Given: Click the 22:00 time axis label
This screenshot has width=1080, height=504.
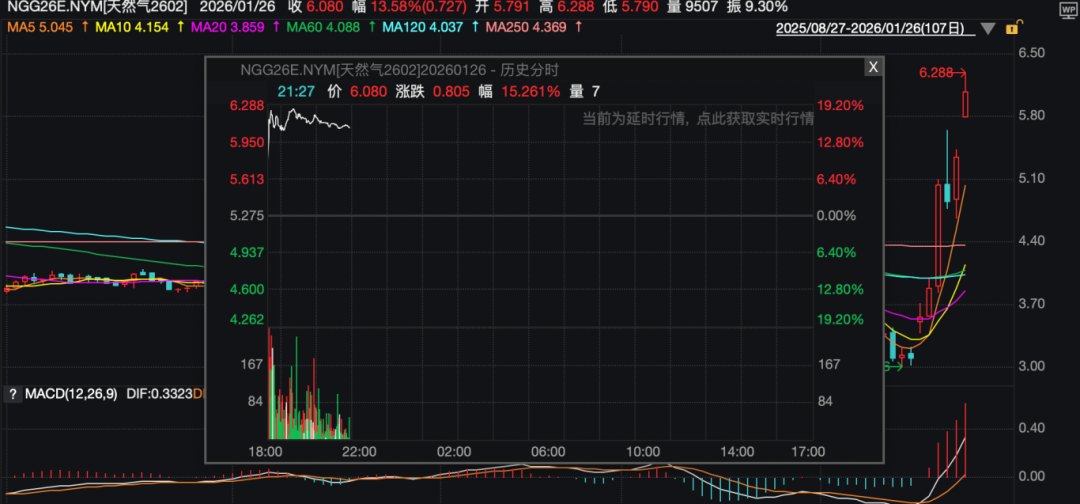Looking at the screenshot, I should [x=359, y=452].
